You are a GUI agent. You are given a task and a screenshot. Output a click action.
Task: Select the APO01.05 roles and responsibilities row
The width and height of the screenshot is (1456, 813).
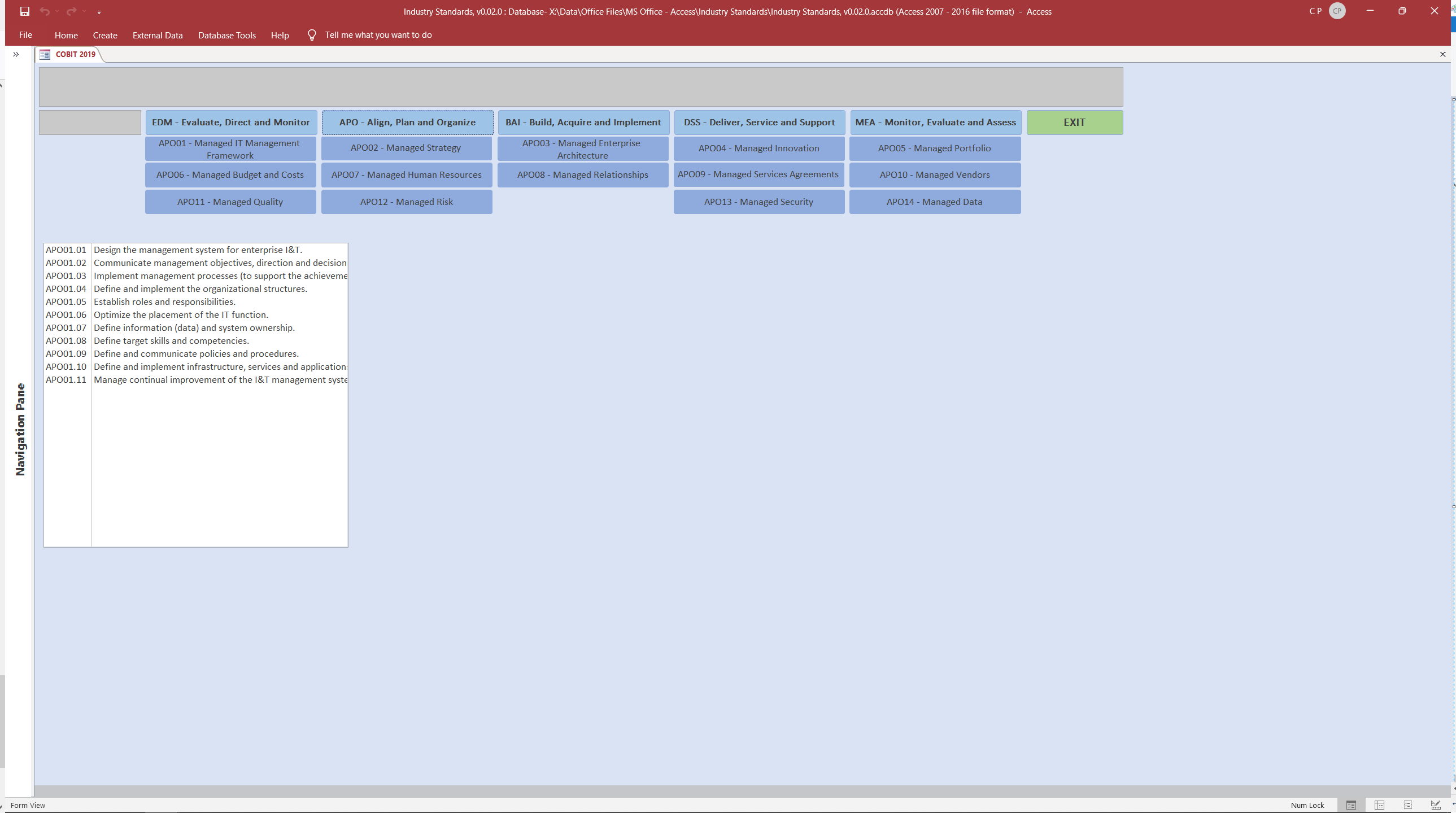pyautogui.click(x=164, y=301)
